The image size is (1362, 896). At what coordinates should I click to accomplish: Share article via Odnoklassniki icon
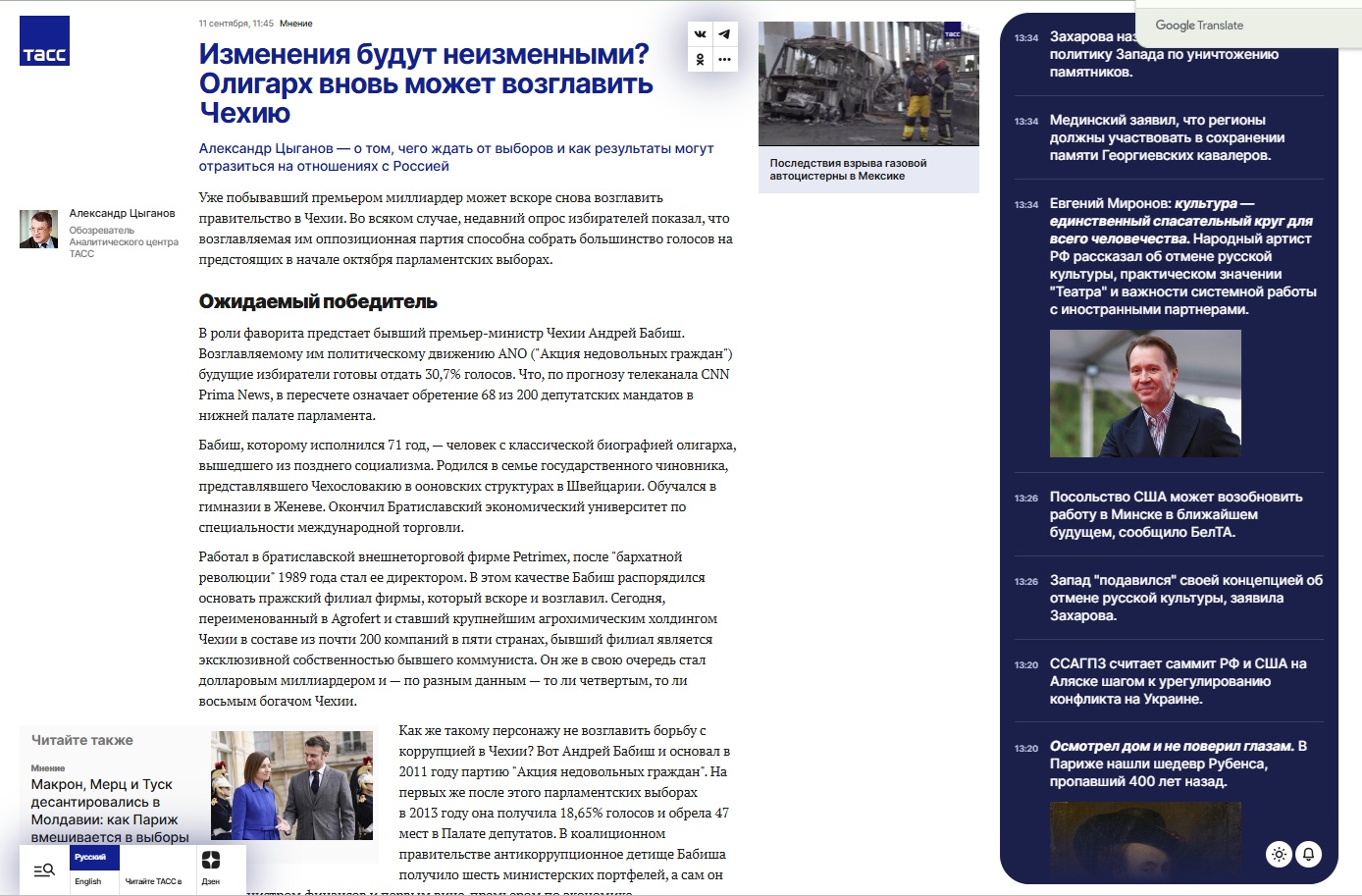tap(700, 60)
